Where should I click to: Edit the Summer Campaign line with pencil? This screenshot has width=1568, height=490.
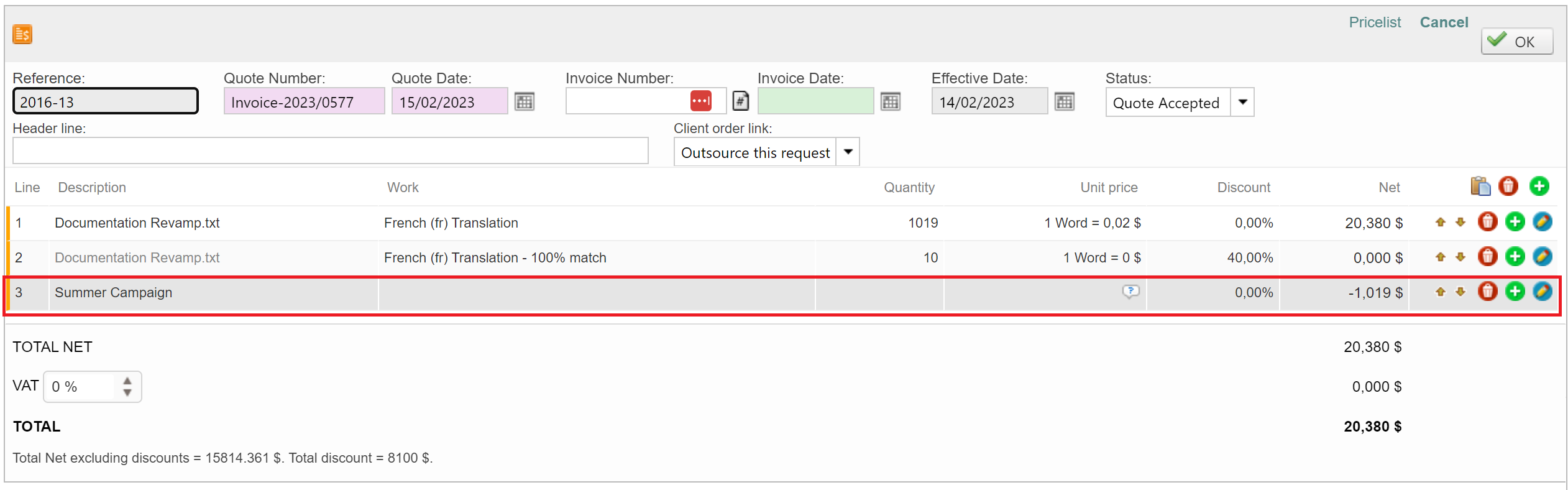[x=1542, y=292]
